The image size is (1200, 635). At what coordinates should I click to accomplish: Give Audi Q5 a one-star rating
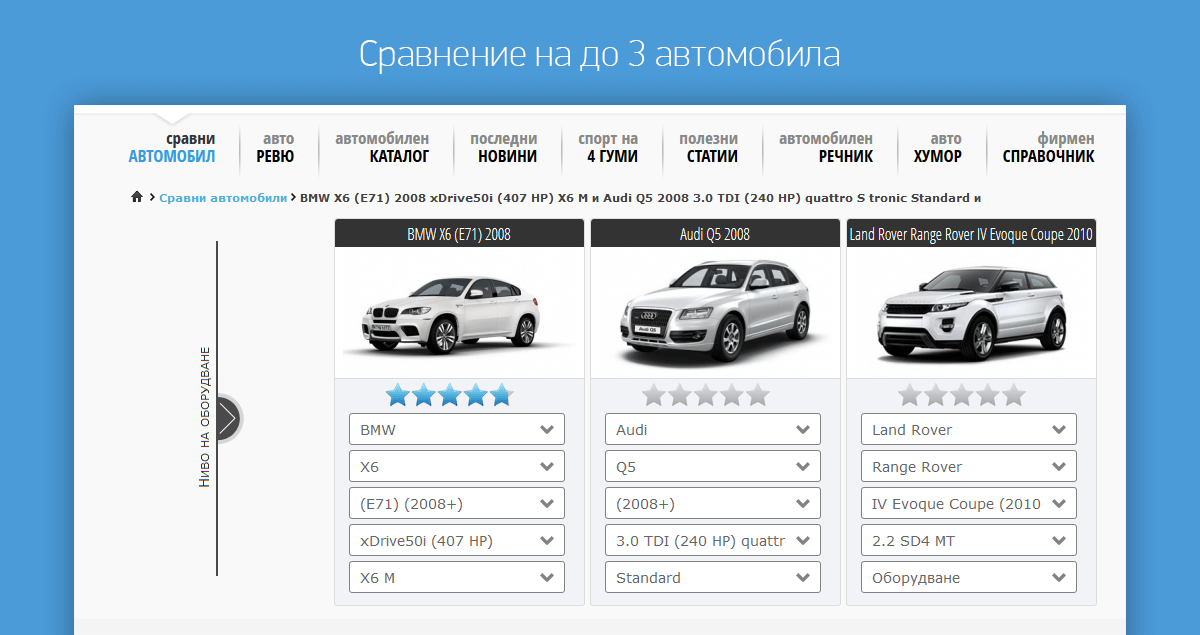tap(654, 395)
